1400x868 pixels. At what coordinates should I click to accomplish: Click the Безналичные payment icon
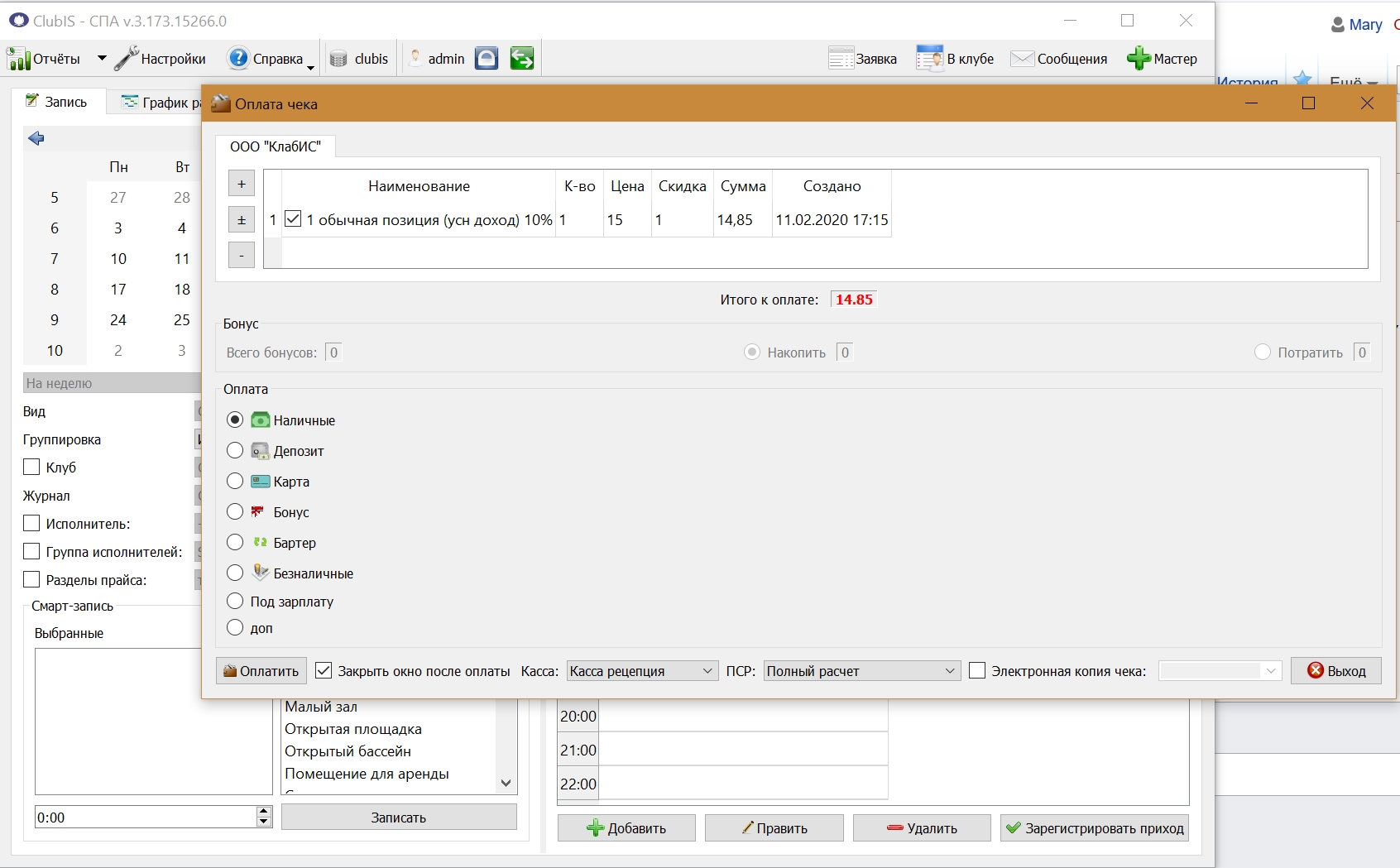pyautogui.click(x=261, y=572)
